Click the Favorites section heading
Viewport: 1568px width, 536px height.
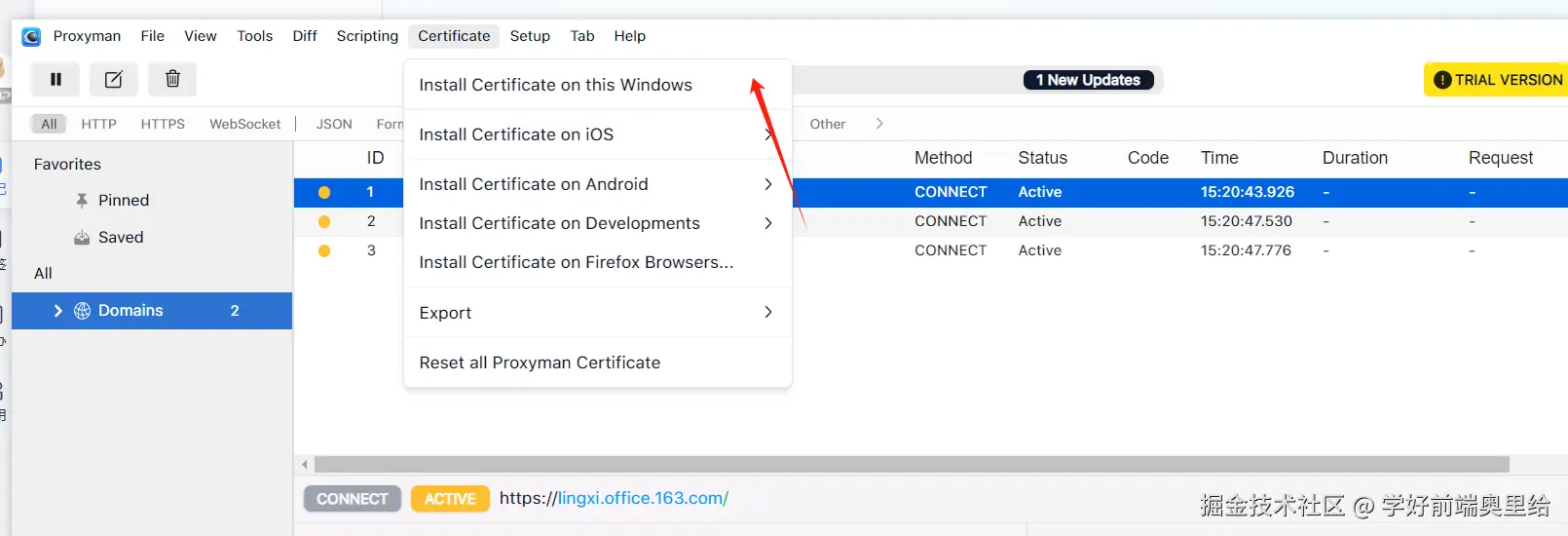point(67,164)
